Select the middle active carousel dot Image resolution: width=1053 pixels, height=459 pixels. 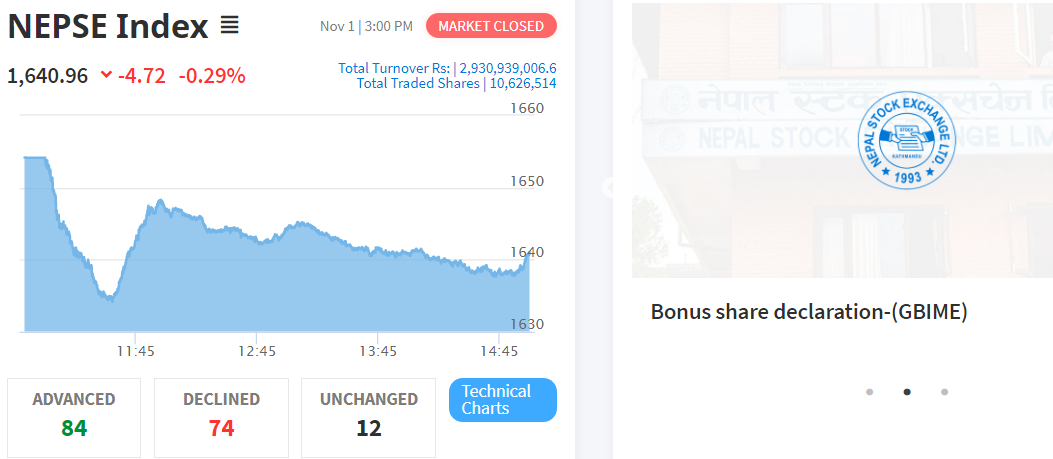click(x=907, y=392)
